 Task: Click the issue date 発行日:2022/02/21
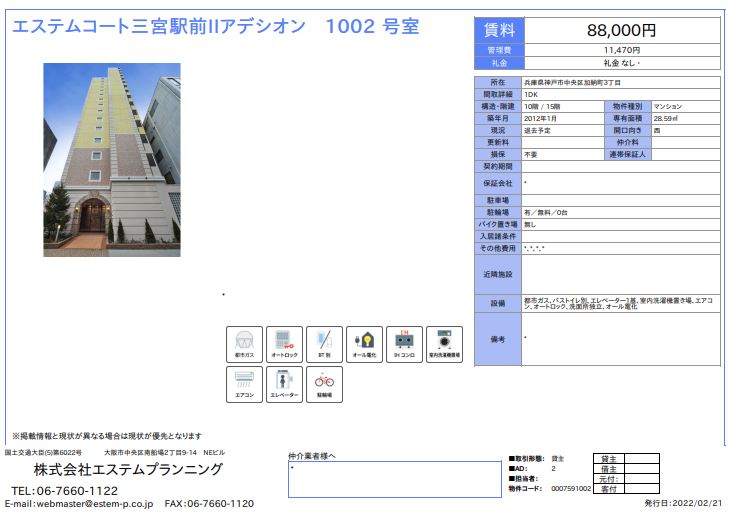tap(683, 503)
